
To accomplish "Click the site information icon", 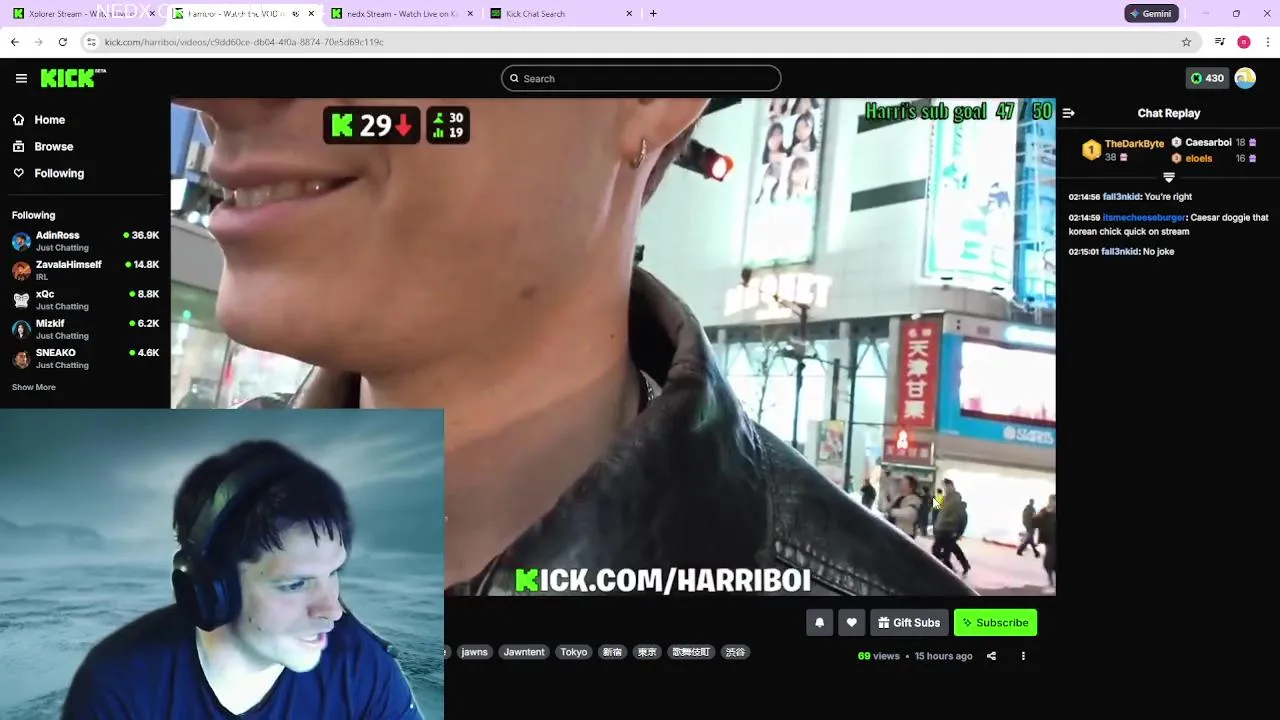I will [x=91, y=42].
